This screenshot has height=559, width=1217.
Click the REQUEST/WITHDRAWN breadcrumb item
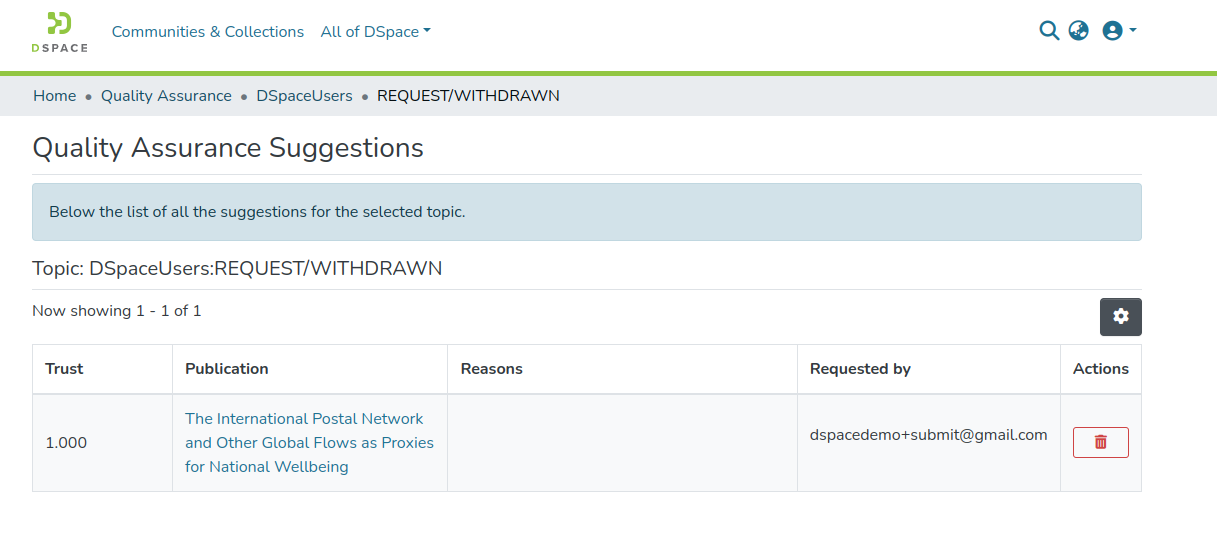[468, 96]
